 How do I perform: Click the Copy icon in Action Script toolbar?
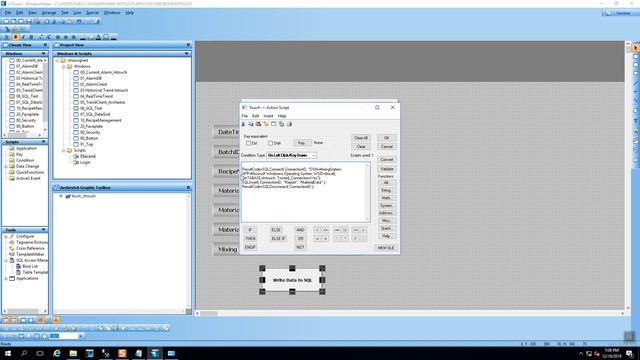click(251, 124)
